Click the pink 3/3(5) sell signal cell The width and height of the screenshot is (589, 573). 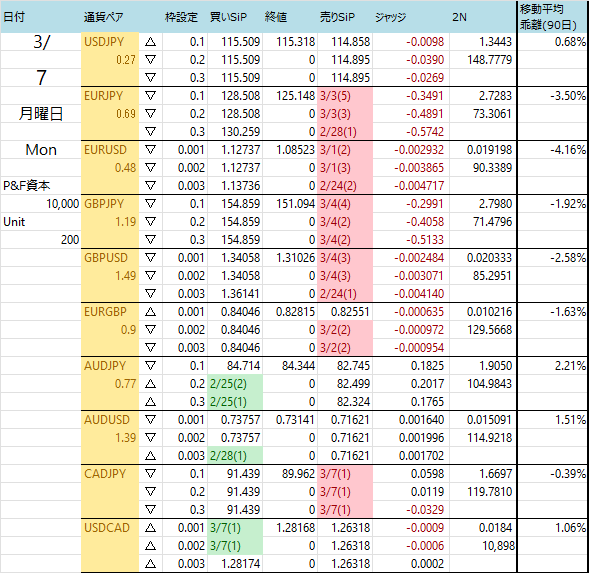(345, 96)
